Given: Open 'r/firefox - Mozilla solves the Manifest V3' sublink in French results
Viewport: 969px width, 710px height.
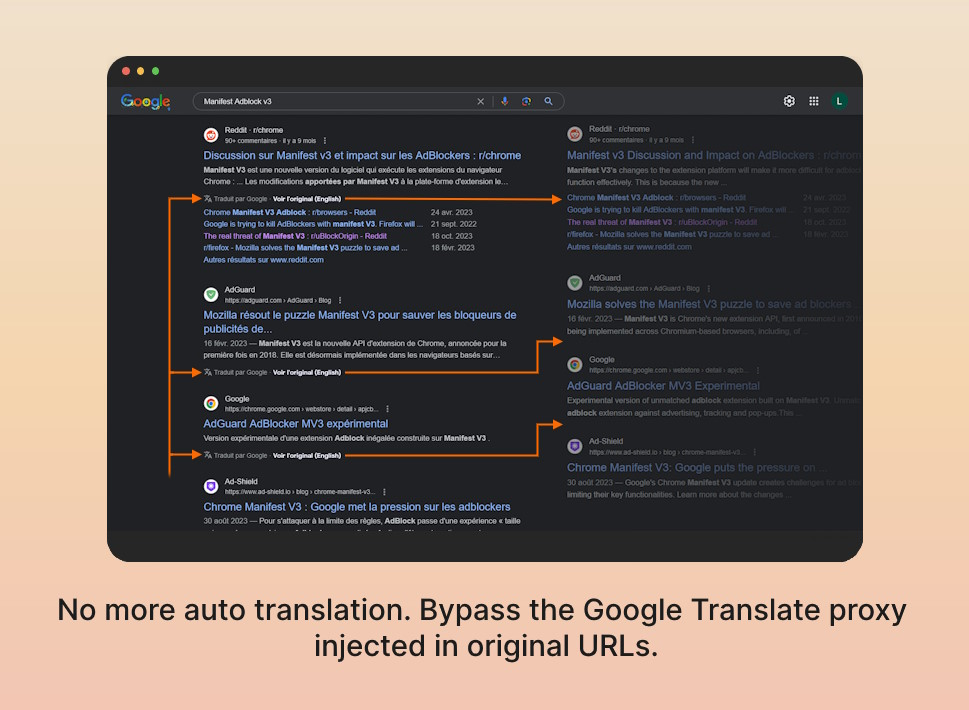Looking at the screenshot, I should tap(305, 248).
